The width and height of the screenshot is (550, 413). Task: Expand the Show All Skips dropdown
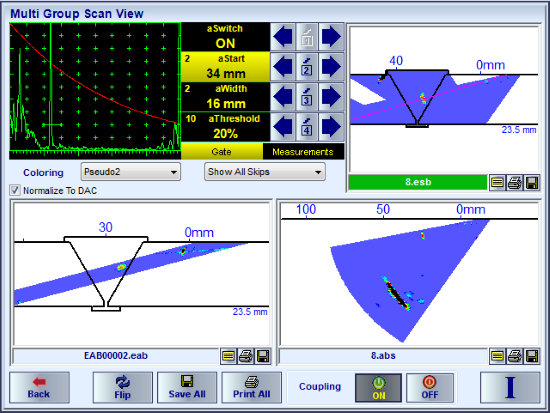265,172
